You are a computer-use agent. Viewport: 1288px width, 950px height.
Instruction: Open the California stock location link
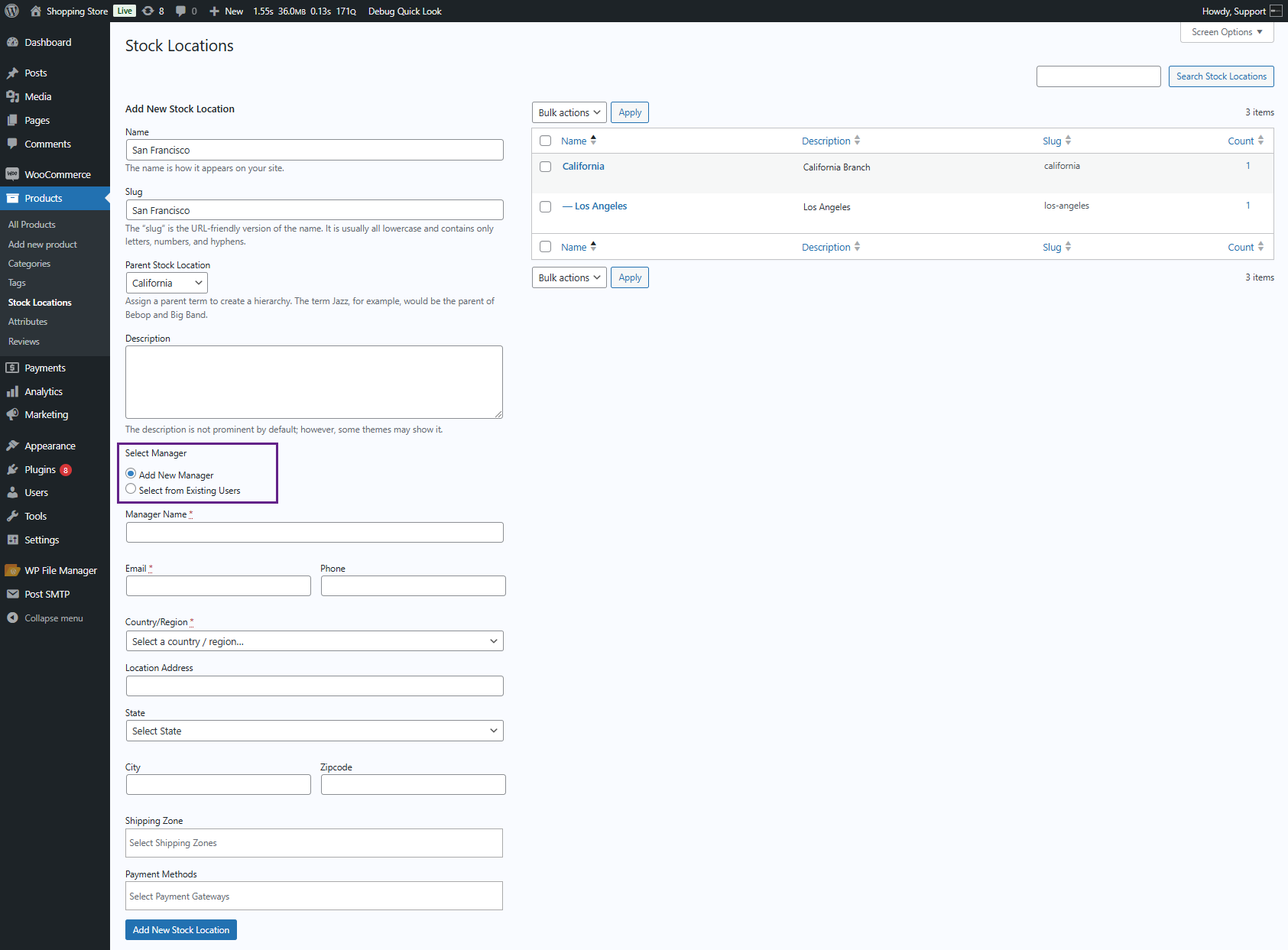coord(583,167)
